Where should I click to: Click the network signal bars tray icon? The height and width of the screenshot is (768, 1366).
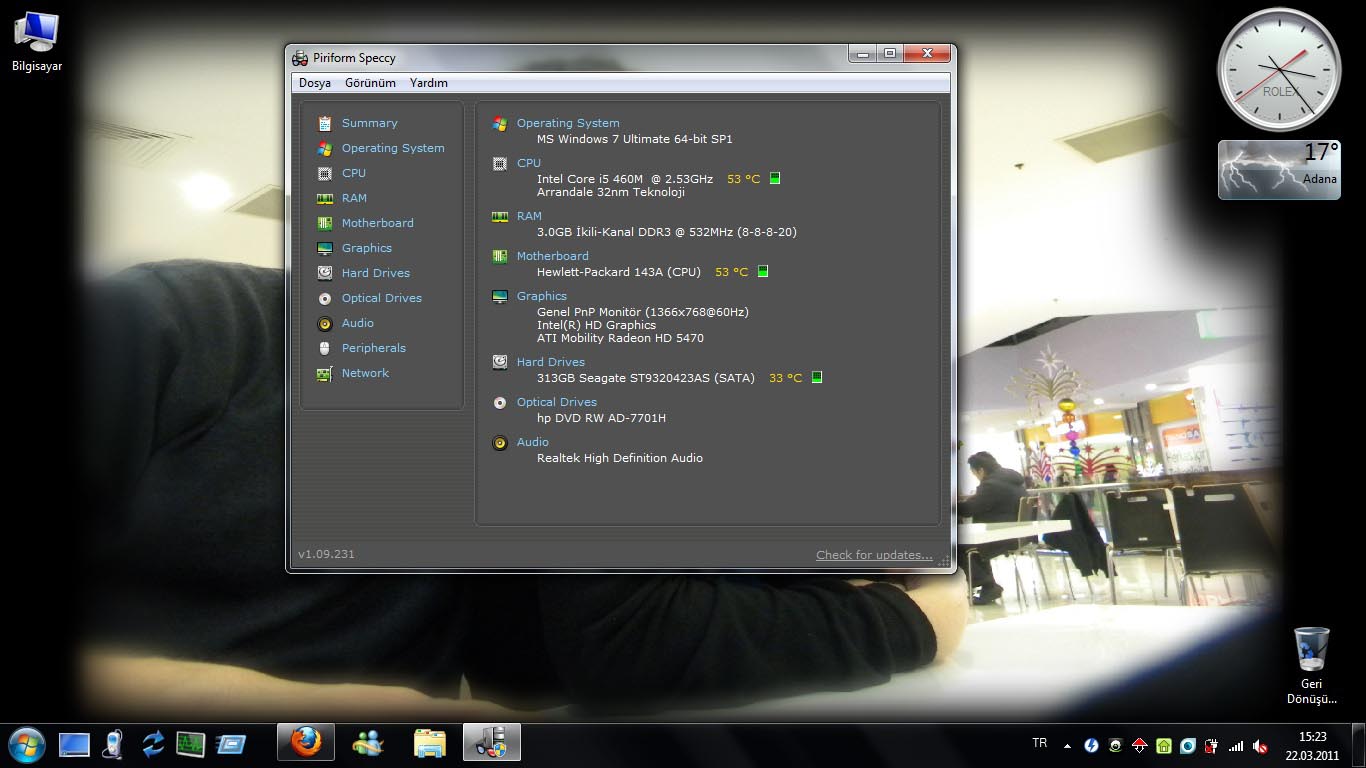point(1237,746)
